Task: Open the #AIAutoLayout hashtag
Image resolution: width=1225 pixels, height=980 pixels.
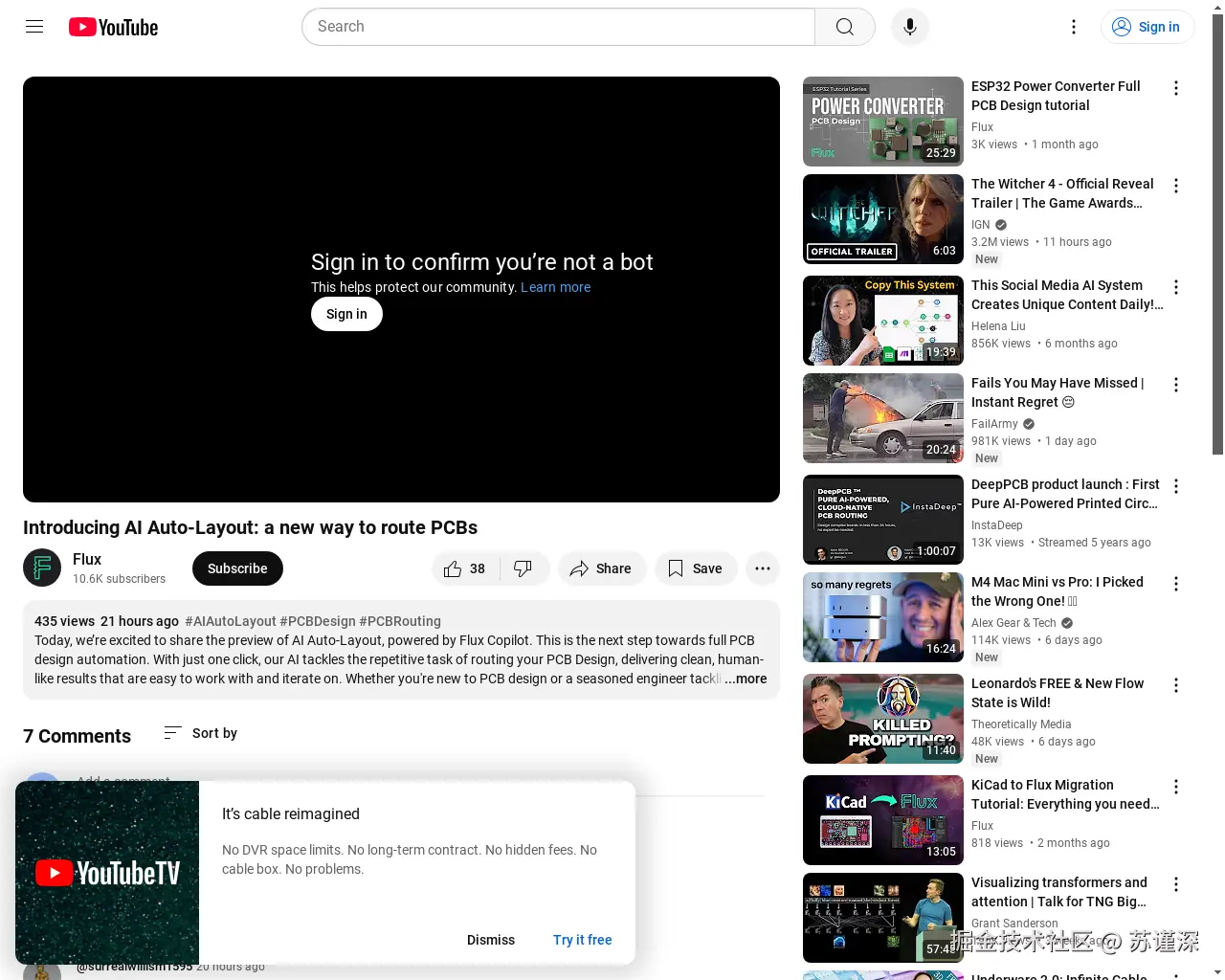Action: (x=231, y=621)
